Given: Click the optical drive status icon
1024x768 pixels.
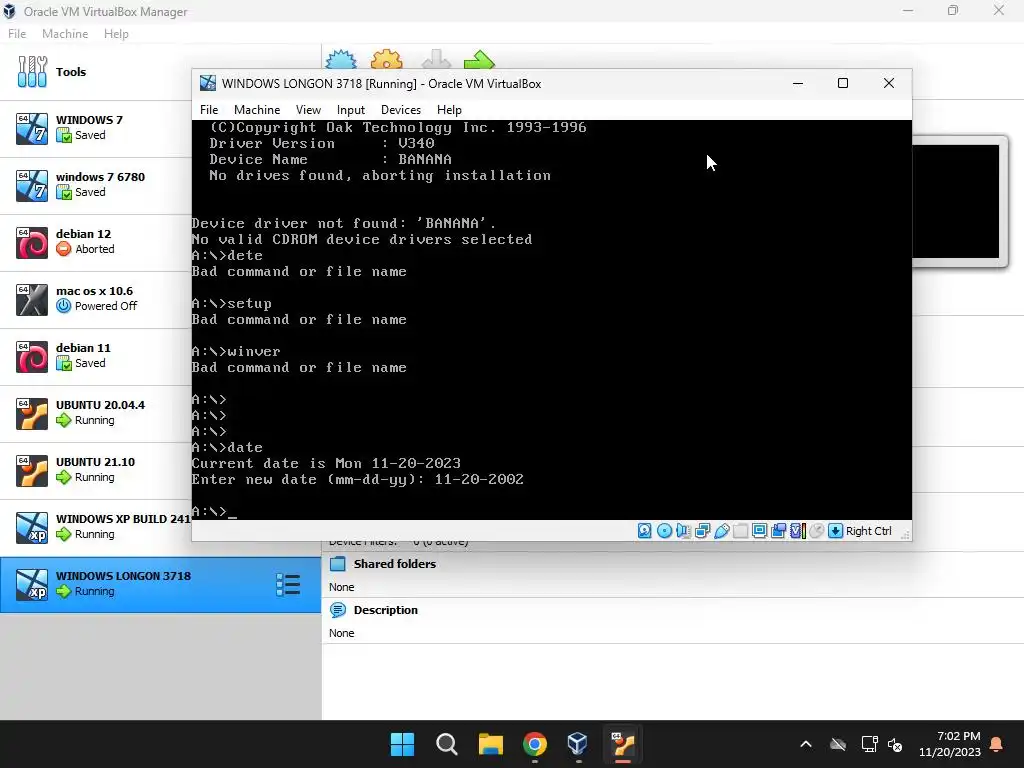Looking at the screenshot, I should coord(664,531).
